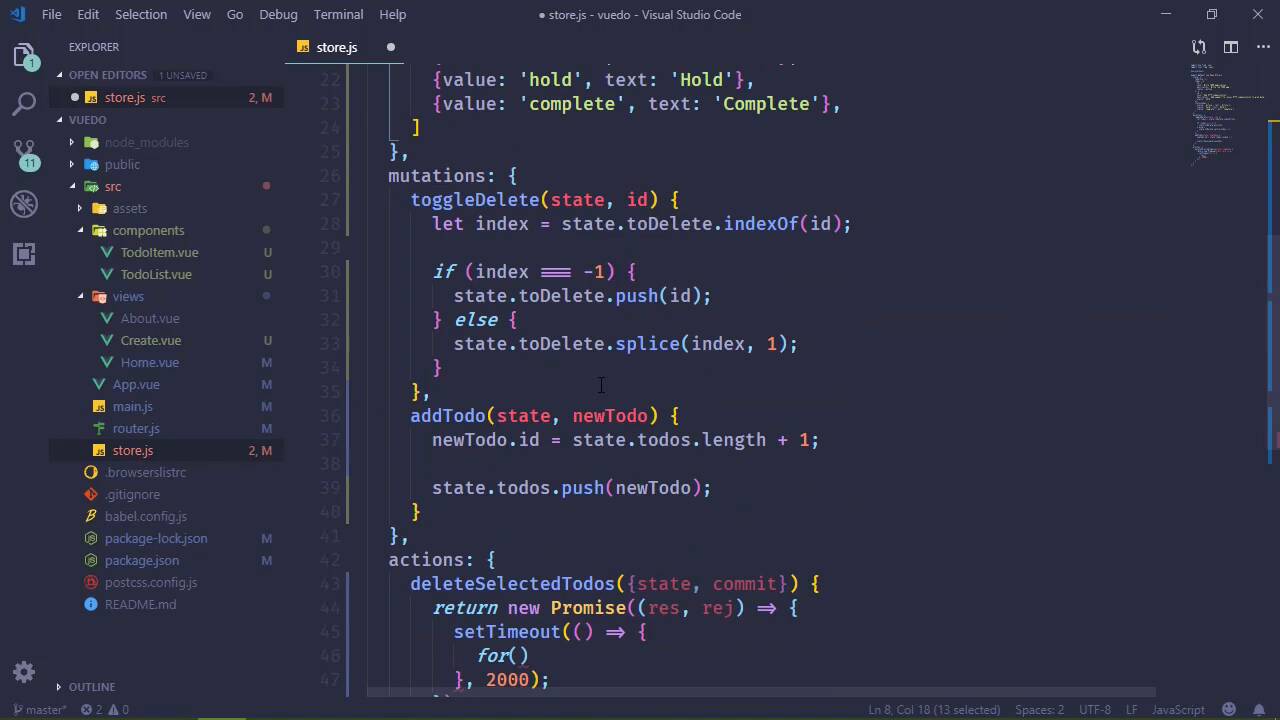The width and height of the screenshot is (1280, 720).
Task: Open notifications bell in status bar
Action: coord(1259,710)
